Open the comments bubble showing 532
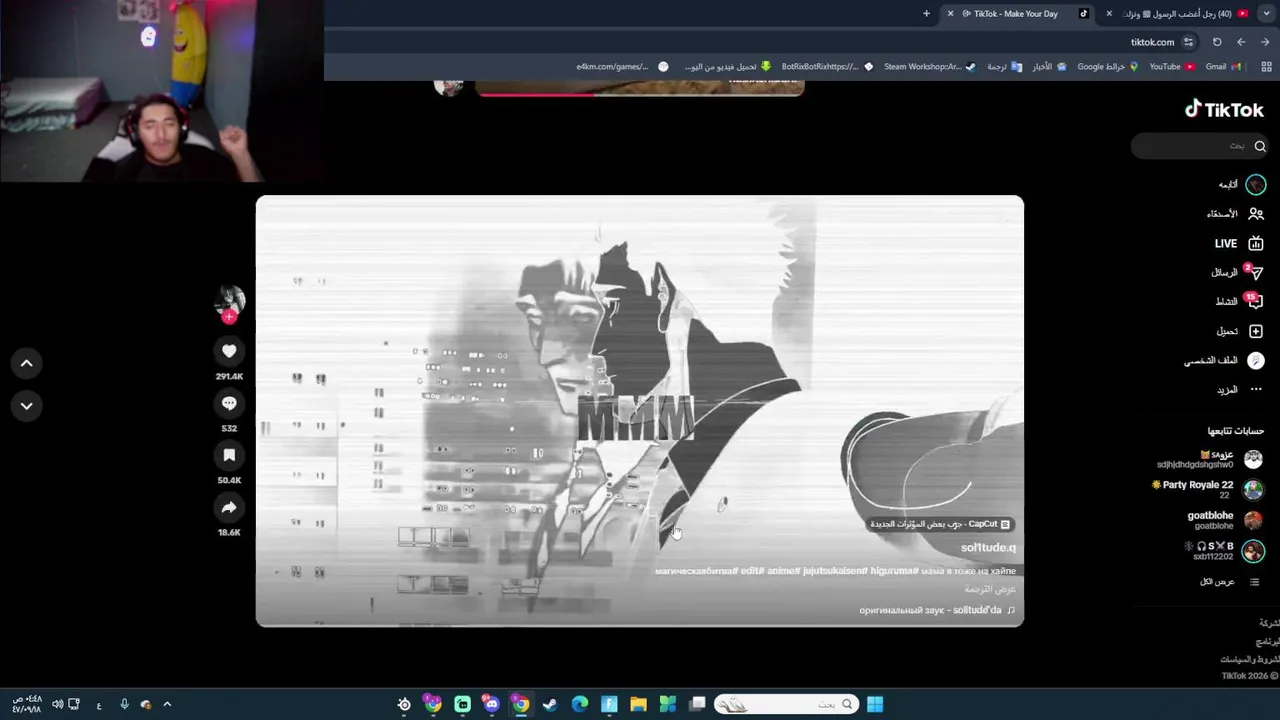The image size is (1280, 720). point(229,403)
